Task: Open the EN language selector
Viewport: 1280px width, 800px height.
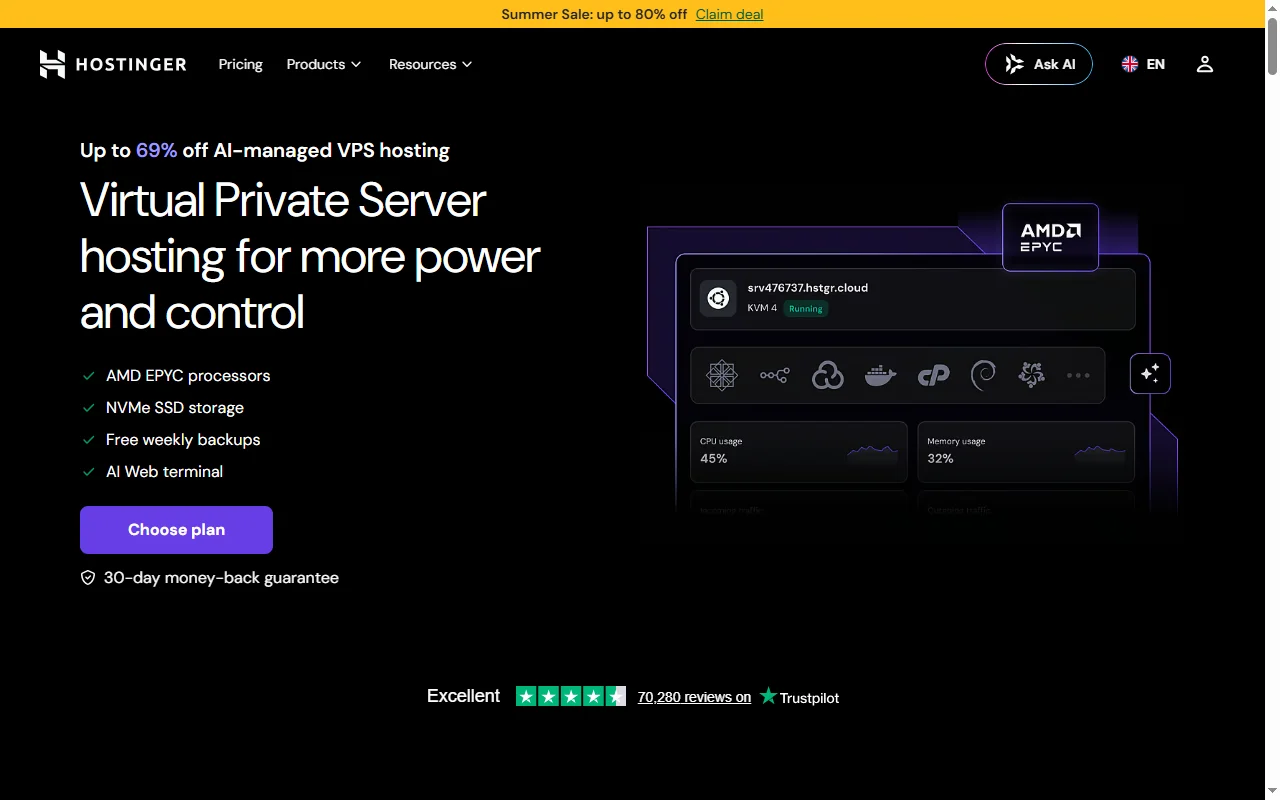Action: pos(1143,64)
